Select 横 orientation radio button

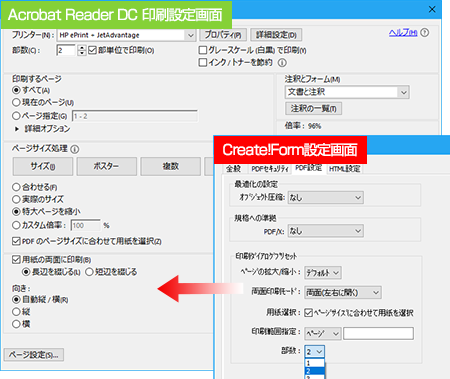[x=16, y=324]
